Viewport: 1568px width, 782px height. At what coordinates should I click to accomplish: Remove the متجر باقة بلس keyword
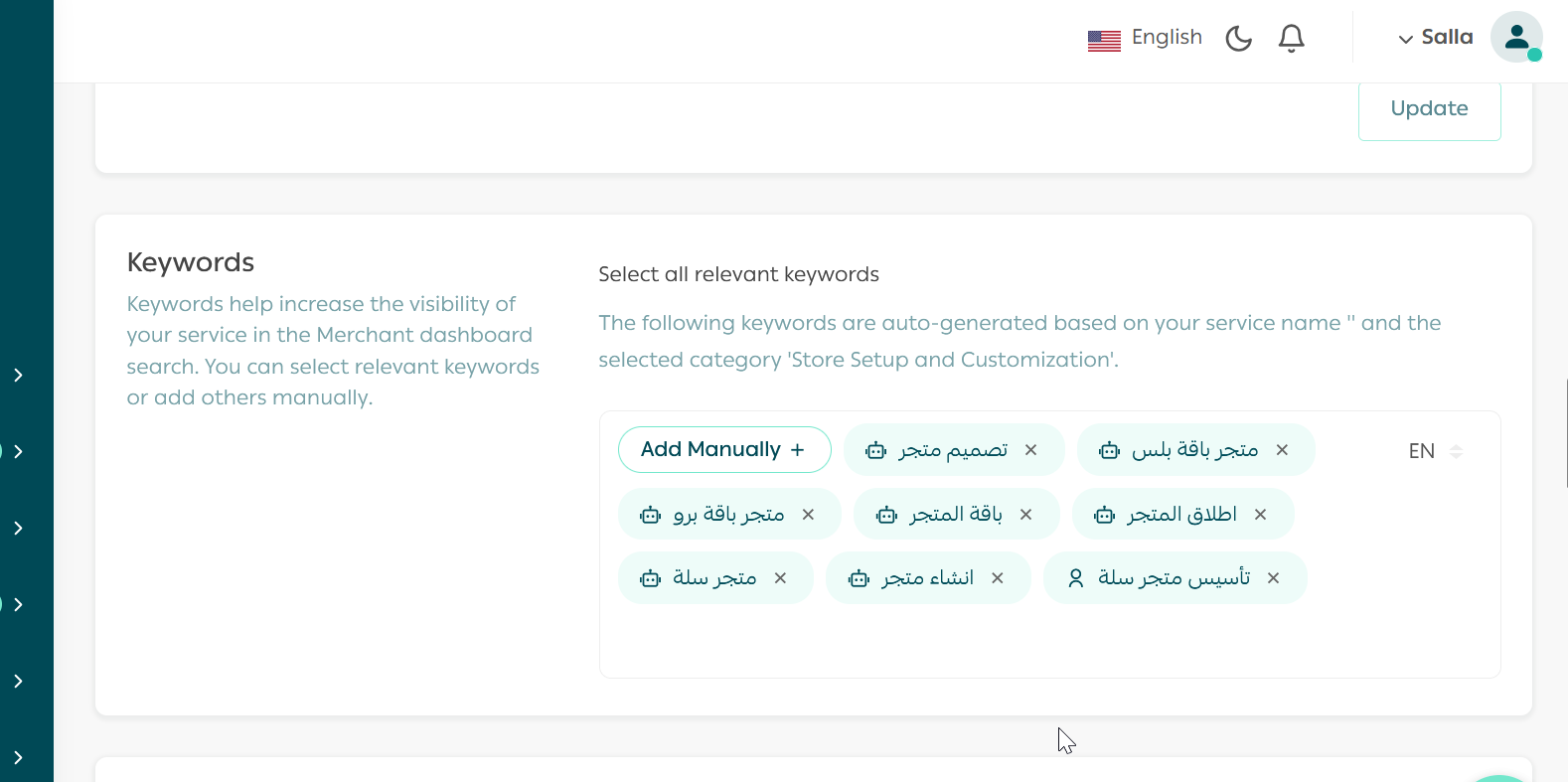(1282, 450)
